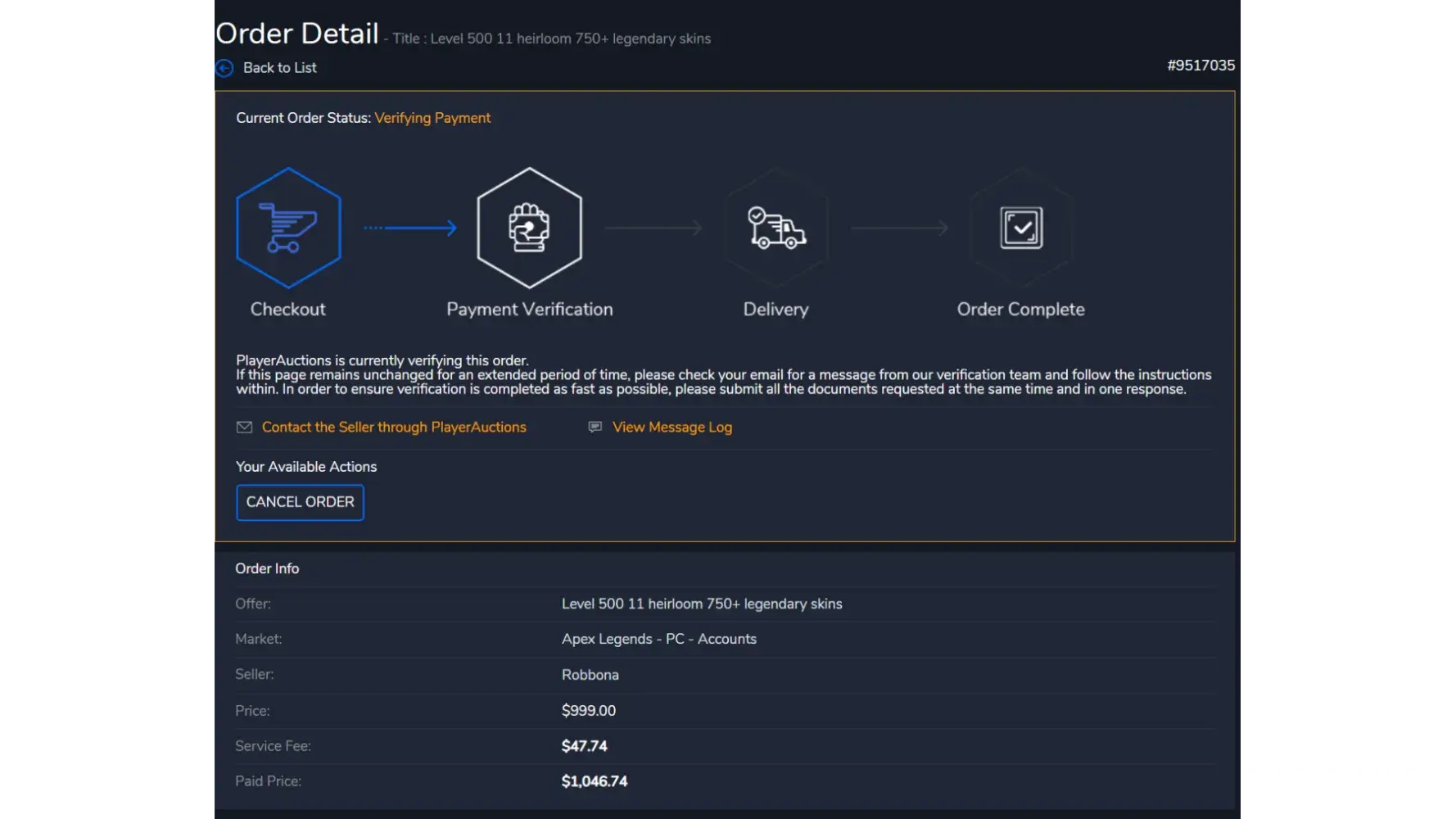Click the Delivery truck icon
The height and width of the screenshot is (819, 1456).
[x=776, y=228]
